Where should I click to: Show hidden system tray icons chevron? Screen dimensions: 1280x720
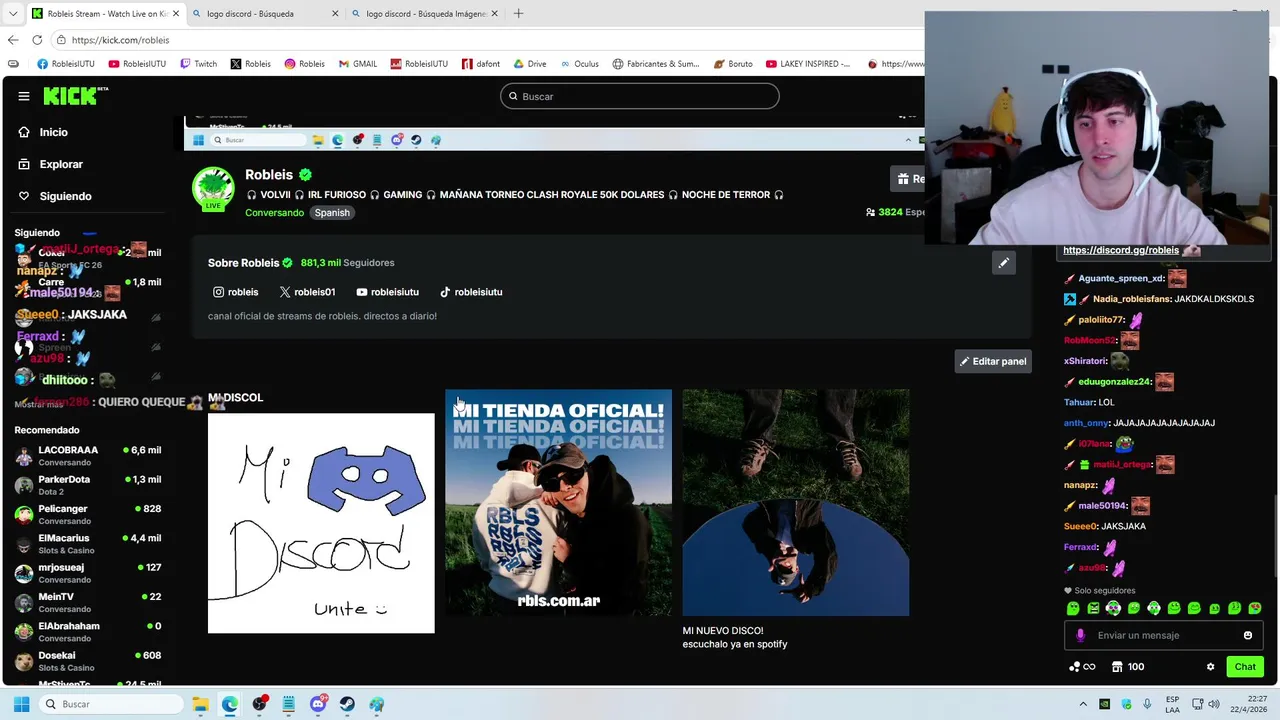pos(1082,703)
